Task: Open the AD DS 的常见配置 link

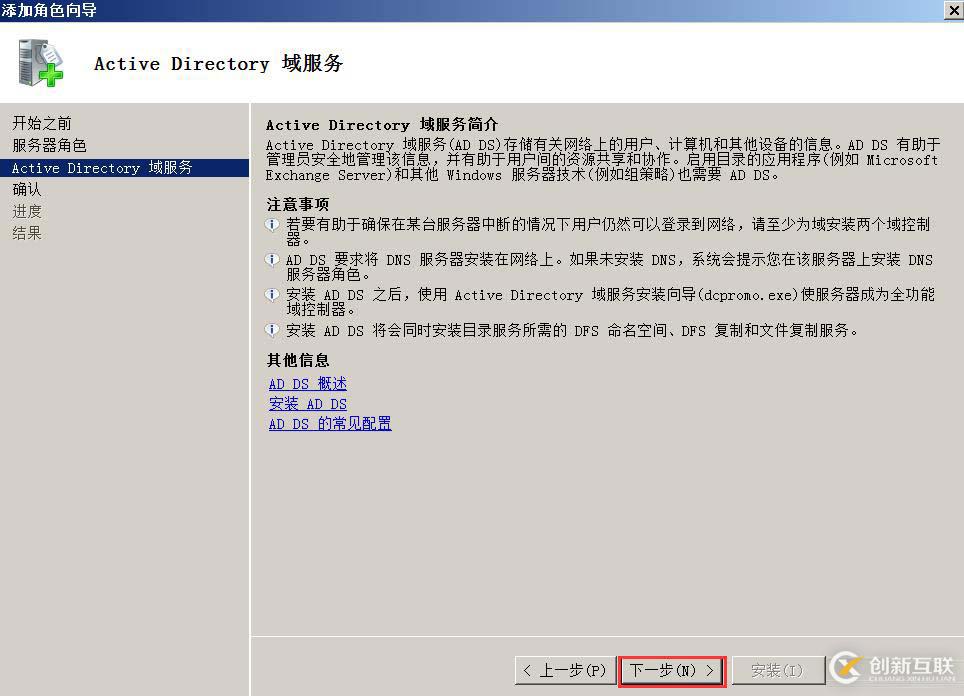Action: point(330,424)
